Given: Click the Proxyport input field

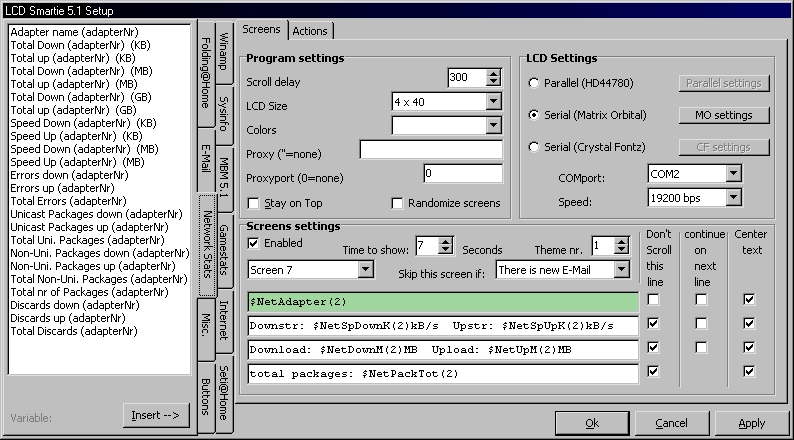Looking at the screenshot, I should click(463, 174).
